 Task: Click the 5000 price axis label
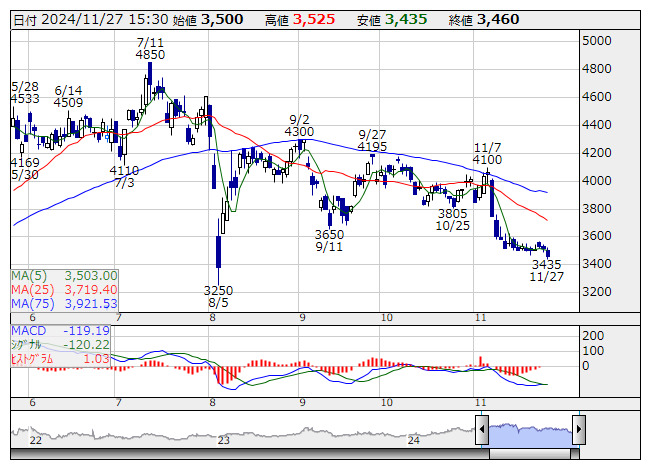tap(596, 41)
